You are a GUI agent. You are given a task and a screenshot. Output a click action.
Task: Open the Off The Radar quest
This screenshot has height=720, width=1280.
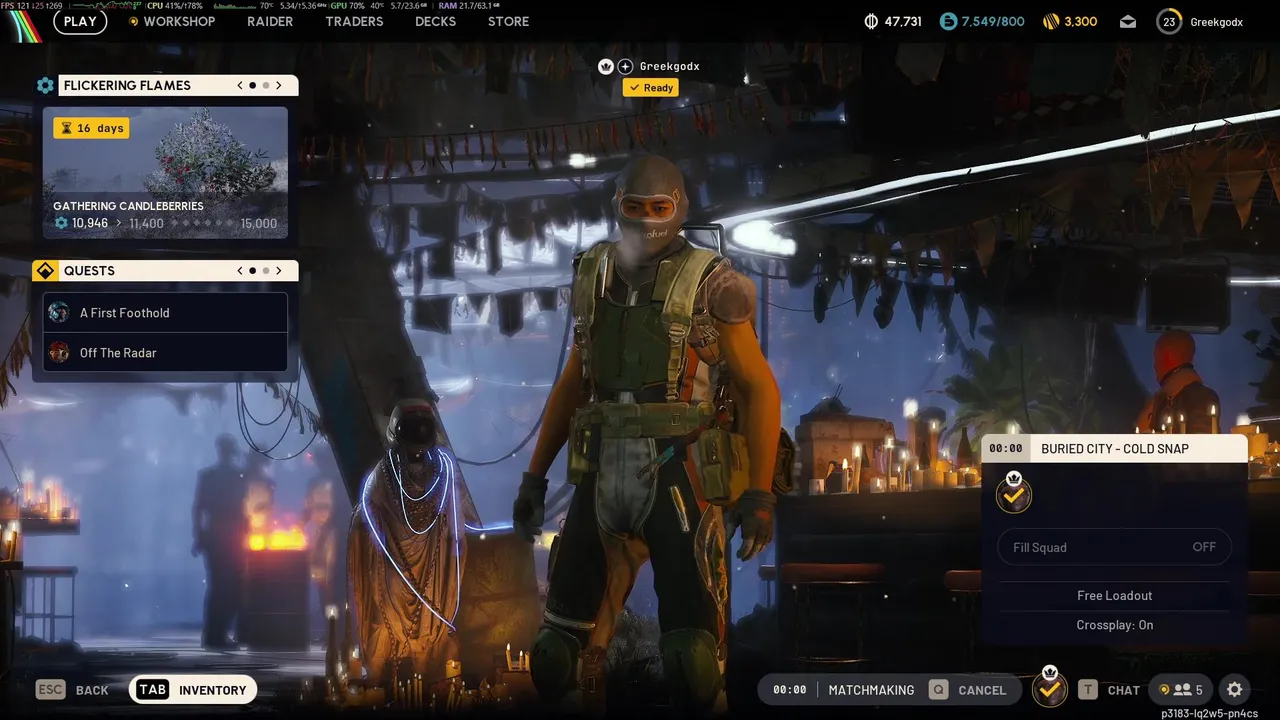pyautogui.click(x=165, y=353)
